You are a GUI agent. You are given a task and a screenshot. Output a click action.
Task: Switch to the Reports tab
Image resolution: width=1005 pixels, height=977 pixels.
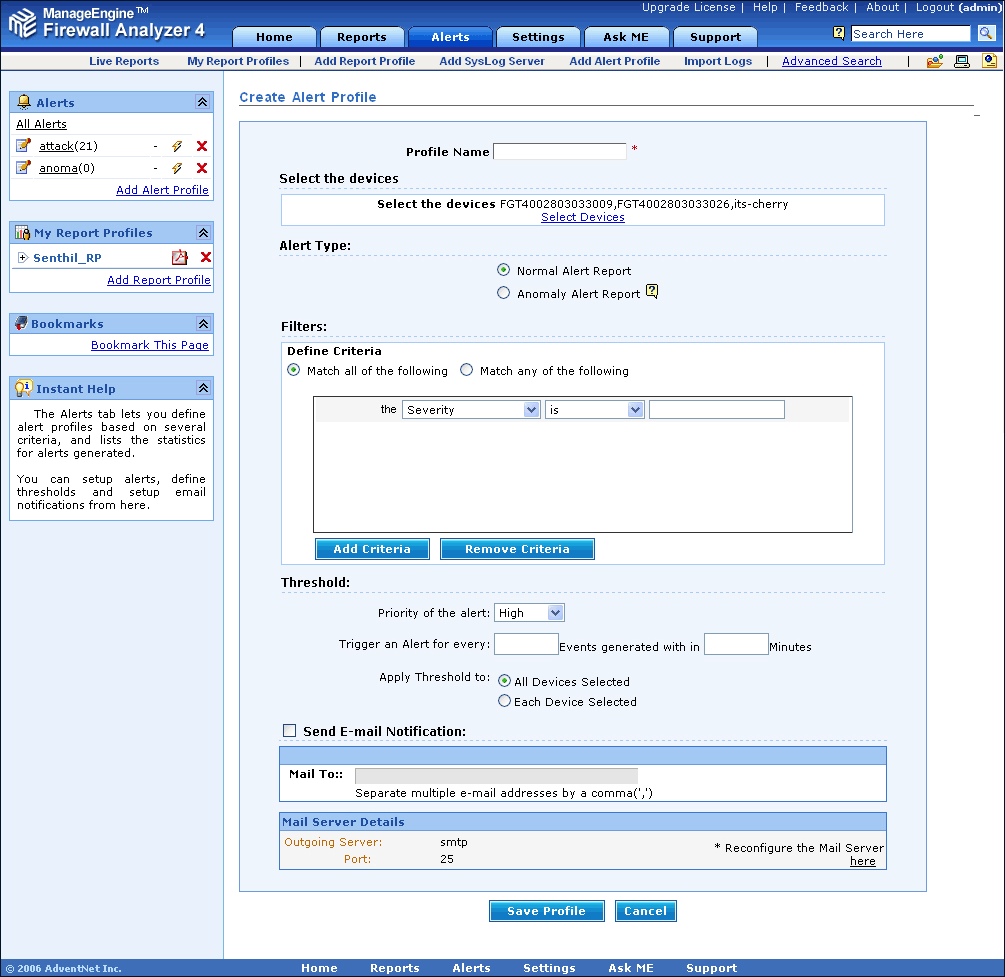tap(361, 37)
